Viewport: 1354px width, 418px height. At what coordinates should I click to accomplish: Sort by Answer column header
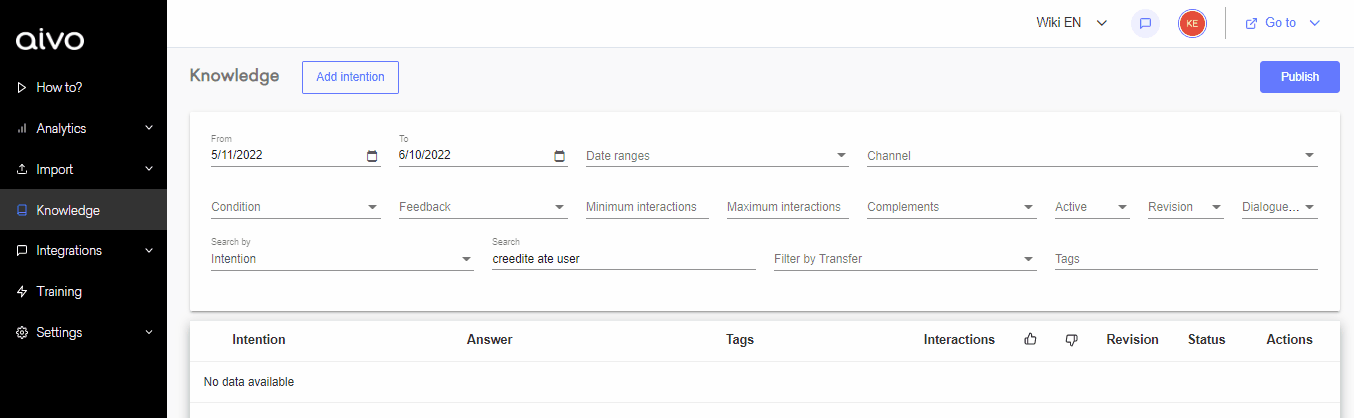coord(490,340)
